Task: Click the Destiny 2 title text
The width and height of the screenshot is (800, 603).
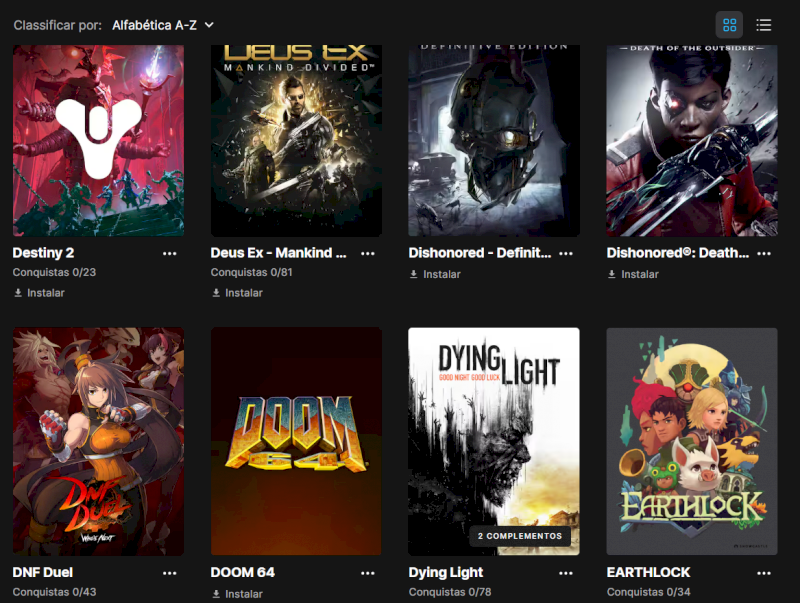Action: 43,253
